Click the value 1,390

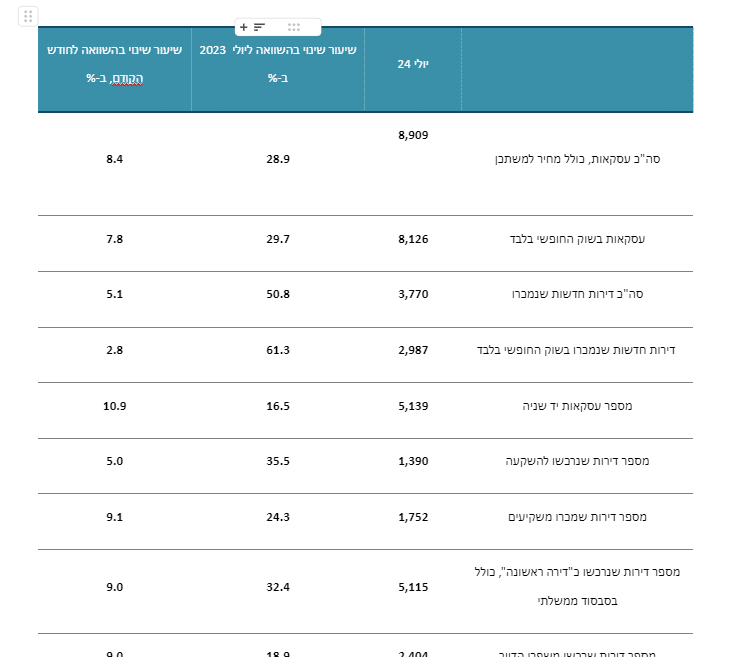(x=413, y=461)
